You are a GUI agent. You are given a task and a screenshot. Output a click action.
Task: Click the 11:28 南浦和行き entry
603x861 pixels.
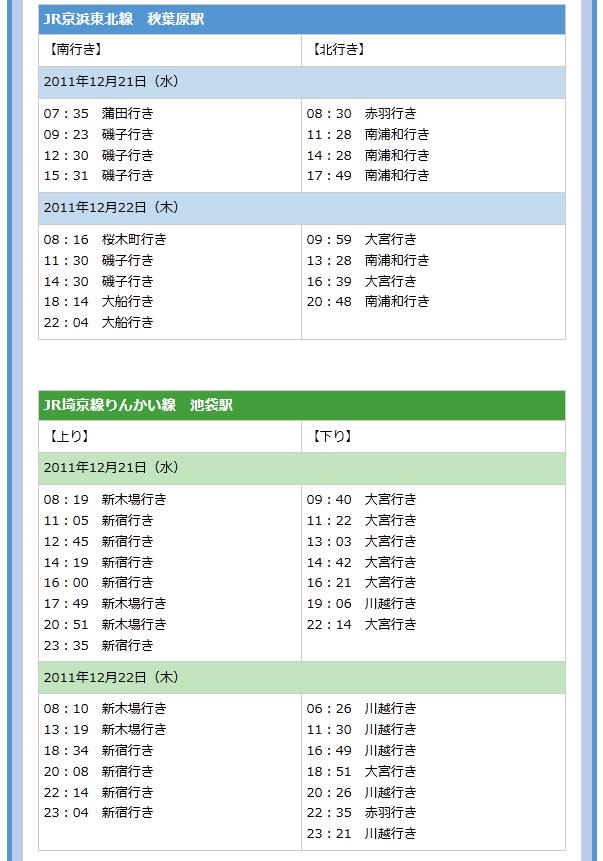tap(368, 135)
